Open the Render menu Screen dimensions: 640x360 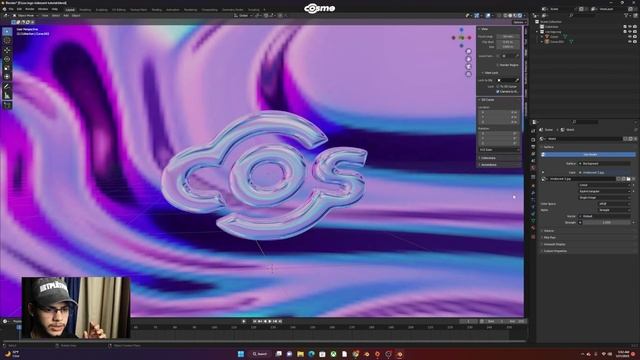click(30, 9)
